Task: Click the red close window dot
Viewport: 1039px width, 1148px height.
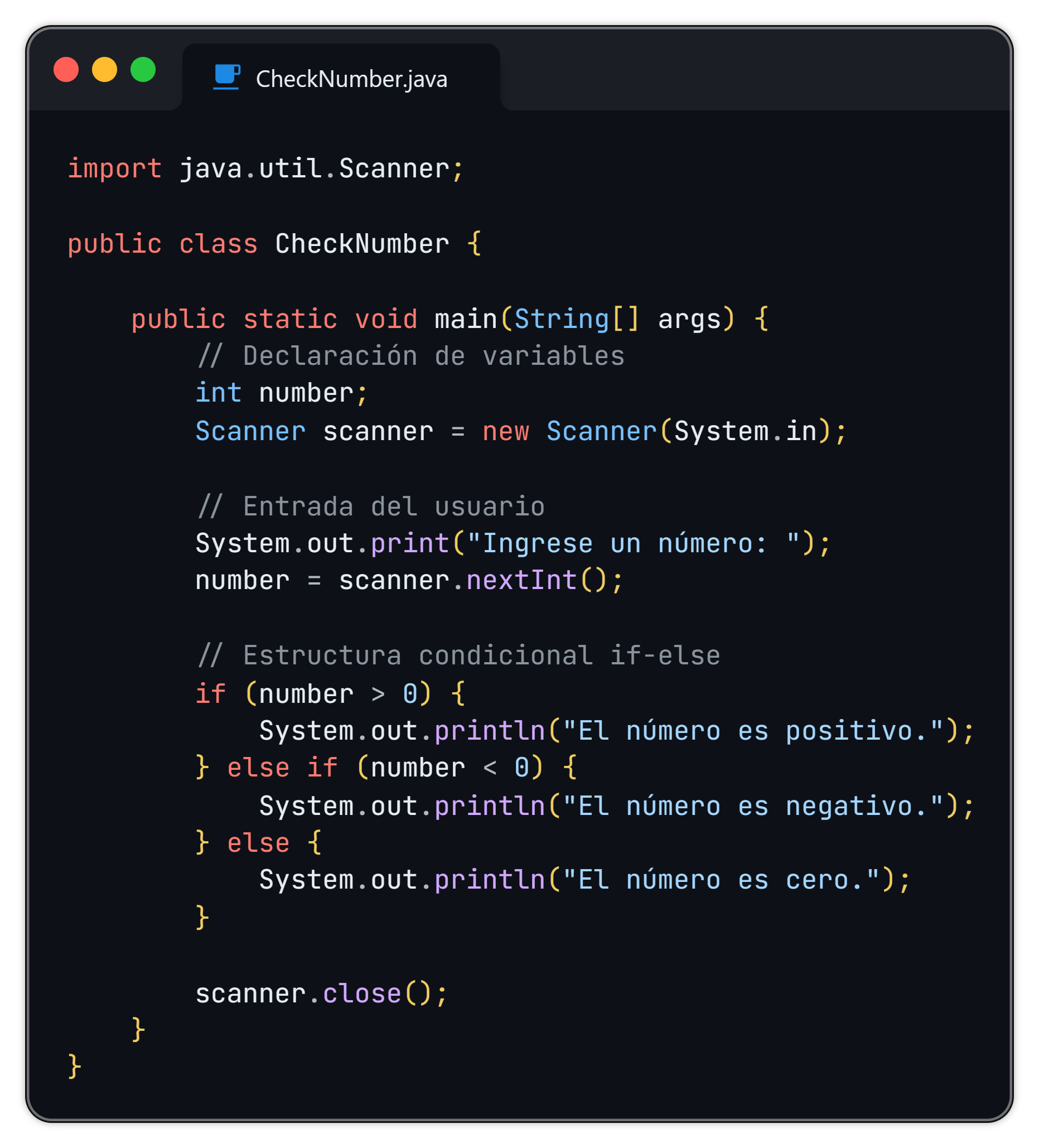Action: [x=66, y=70]
